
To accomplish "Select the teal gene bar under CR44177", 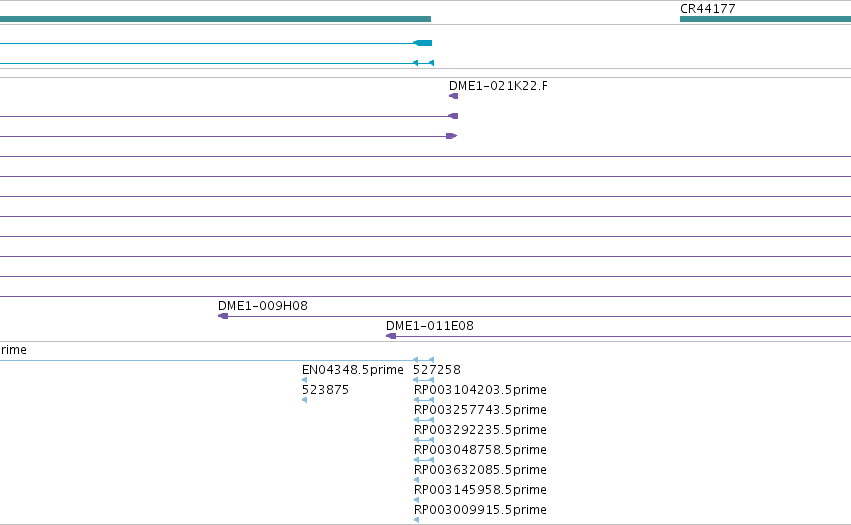I will click(765, 19).
